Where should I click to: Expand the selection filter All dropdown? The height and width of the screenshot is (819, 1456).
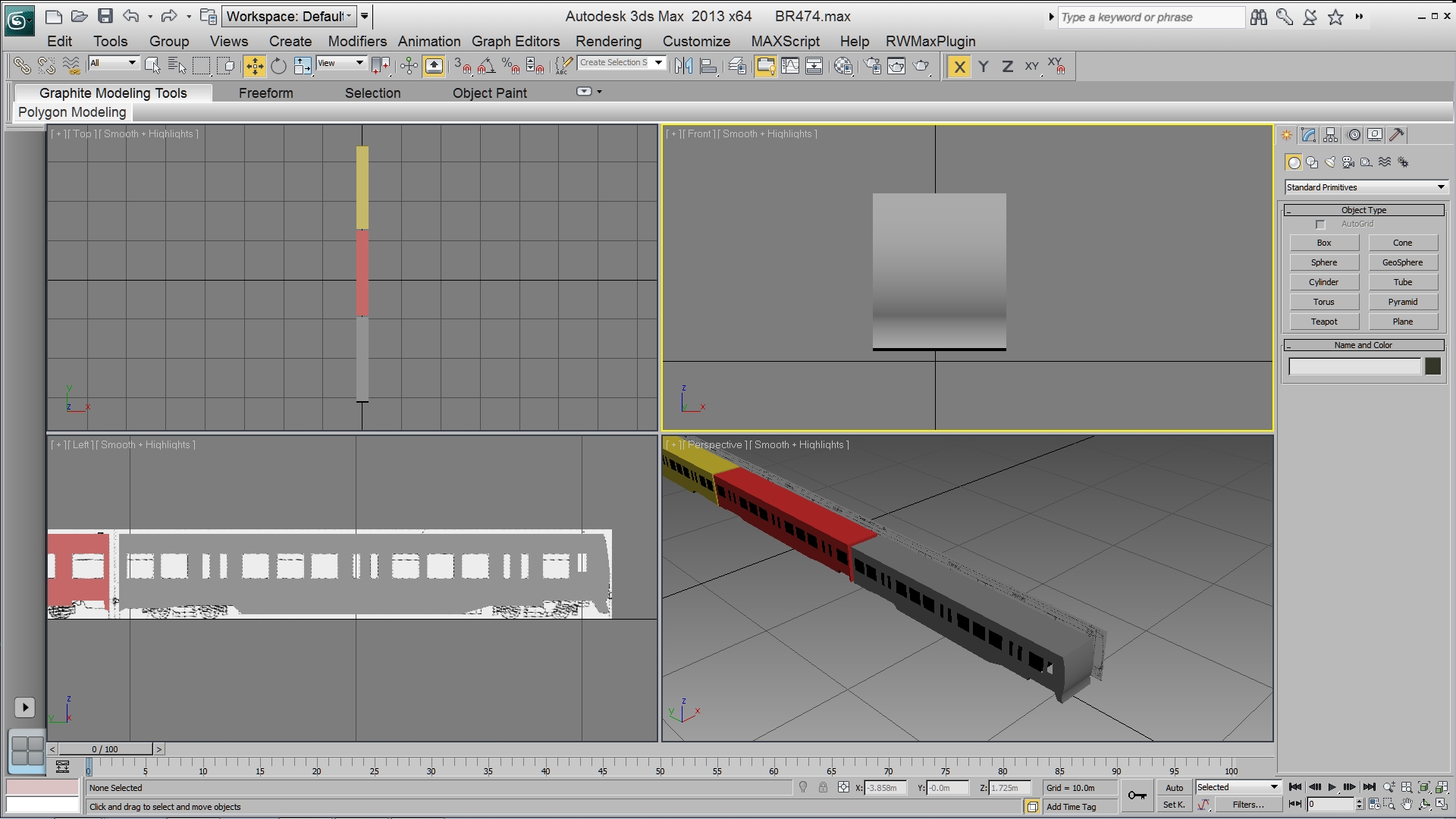114,63
